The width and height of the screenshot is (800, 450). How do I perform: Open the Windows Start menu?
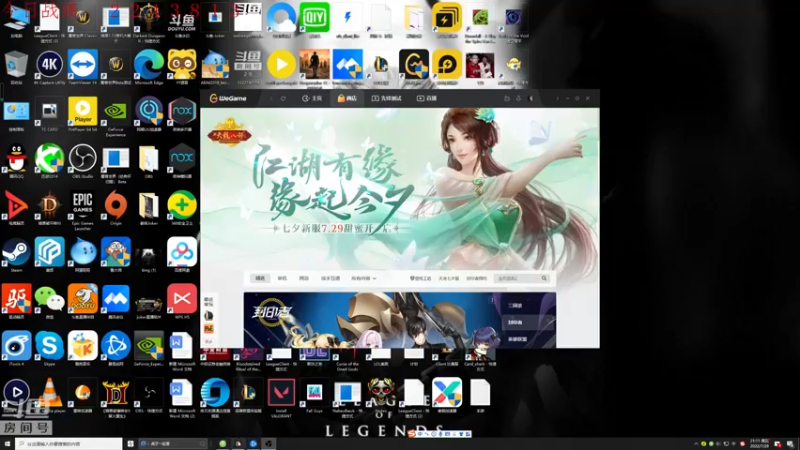pyautogui.click(x=7, y=444)
